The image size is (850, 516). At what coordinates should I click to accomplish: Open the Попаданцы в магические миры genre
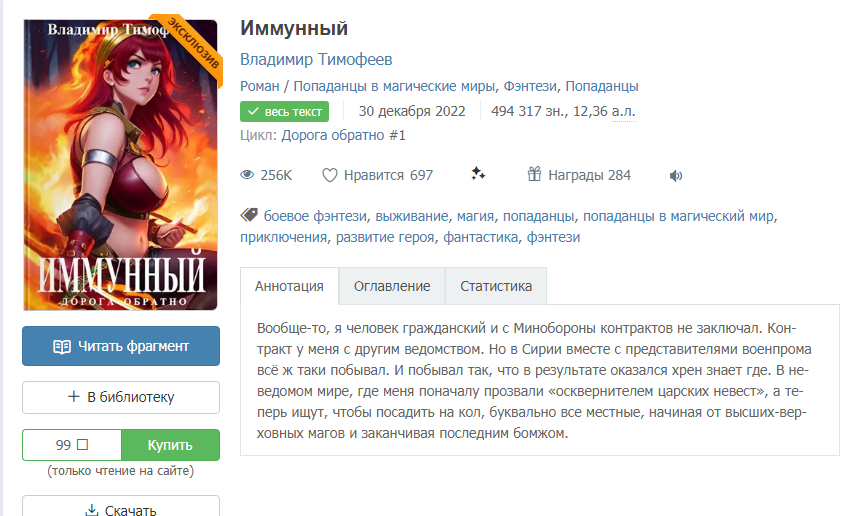click(394, 86)
